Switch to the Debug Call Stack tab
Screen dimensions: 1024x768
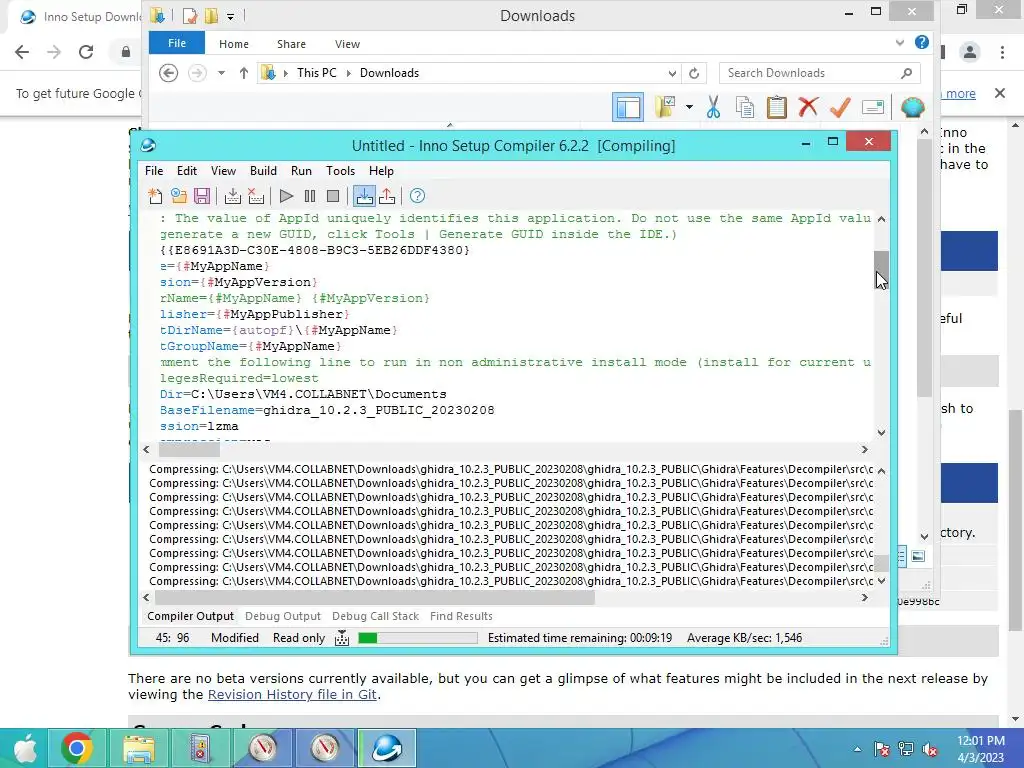click(376, 616)
